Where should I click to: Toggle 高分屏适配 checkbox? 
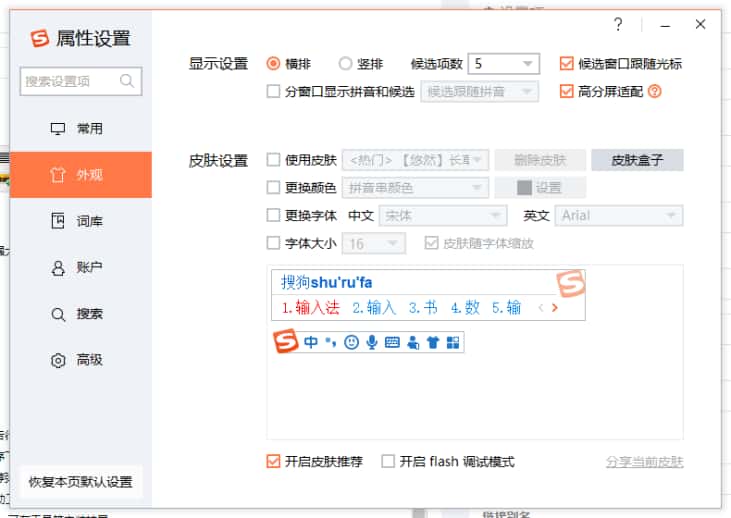[x=566, y=91]
